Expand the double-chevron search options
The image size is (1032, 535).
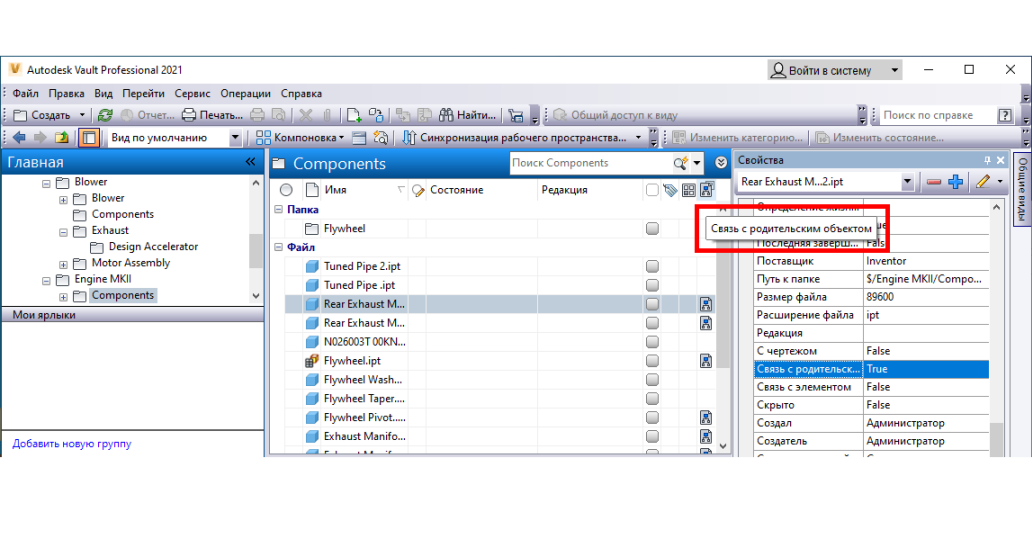721,163
